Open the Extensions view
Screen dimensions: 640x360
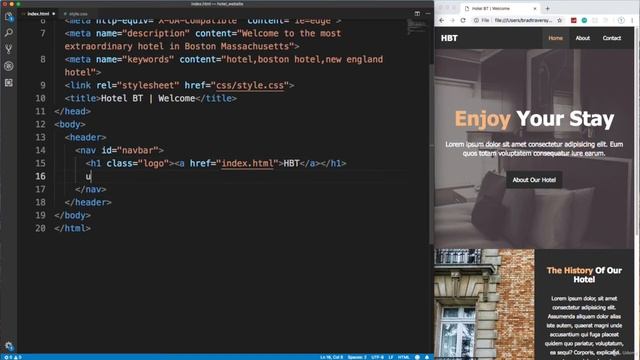click(x=9, y=82)
